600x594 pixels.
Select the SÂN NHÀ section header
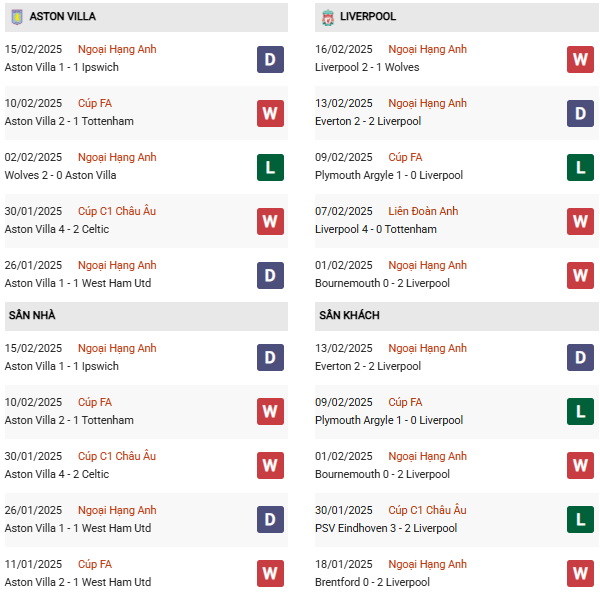[32, 315]
